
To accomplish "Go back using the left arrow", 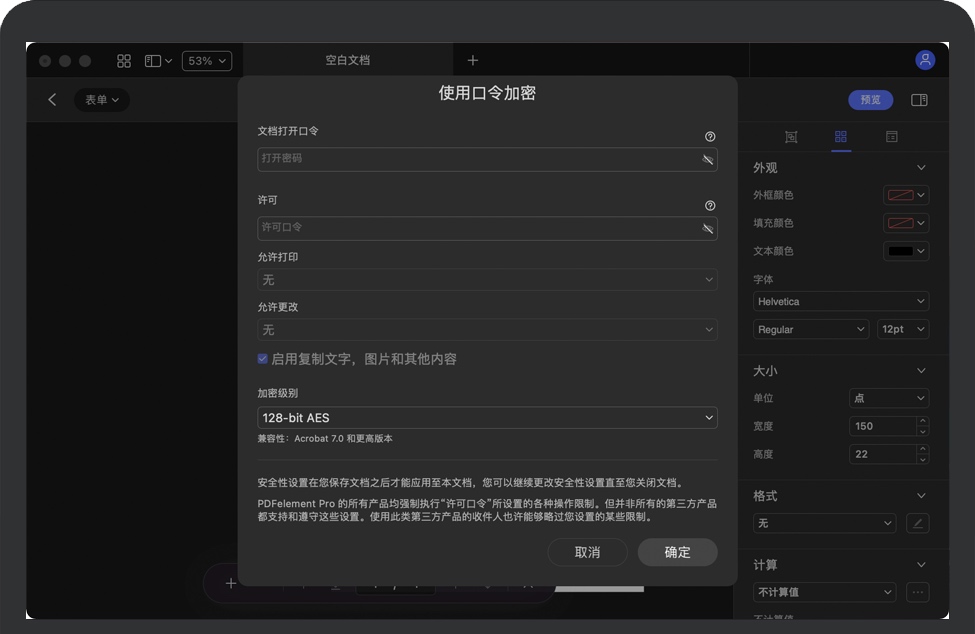I will pos(52,100).
